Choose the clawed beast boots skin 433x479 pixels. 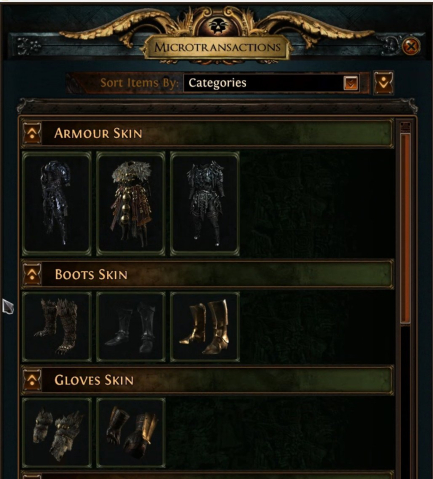click(57, 327)
